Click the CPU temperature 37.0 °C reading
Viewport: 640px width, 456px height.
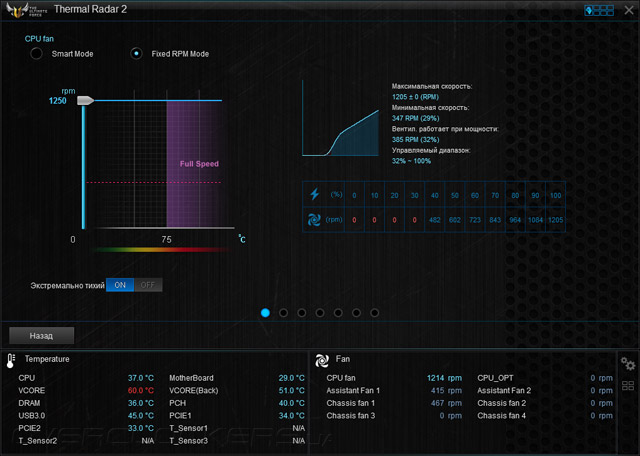pyautogui.click(x=141, y=378)
